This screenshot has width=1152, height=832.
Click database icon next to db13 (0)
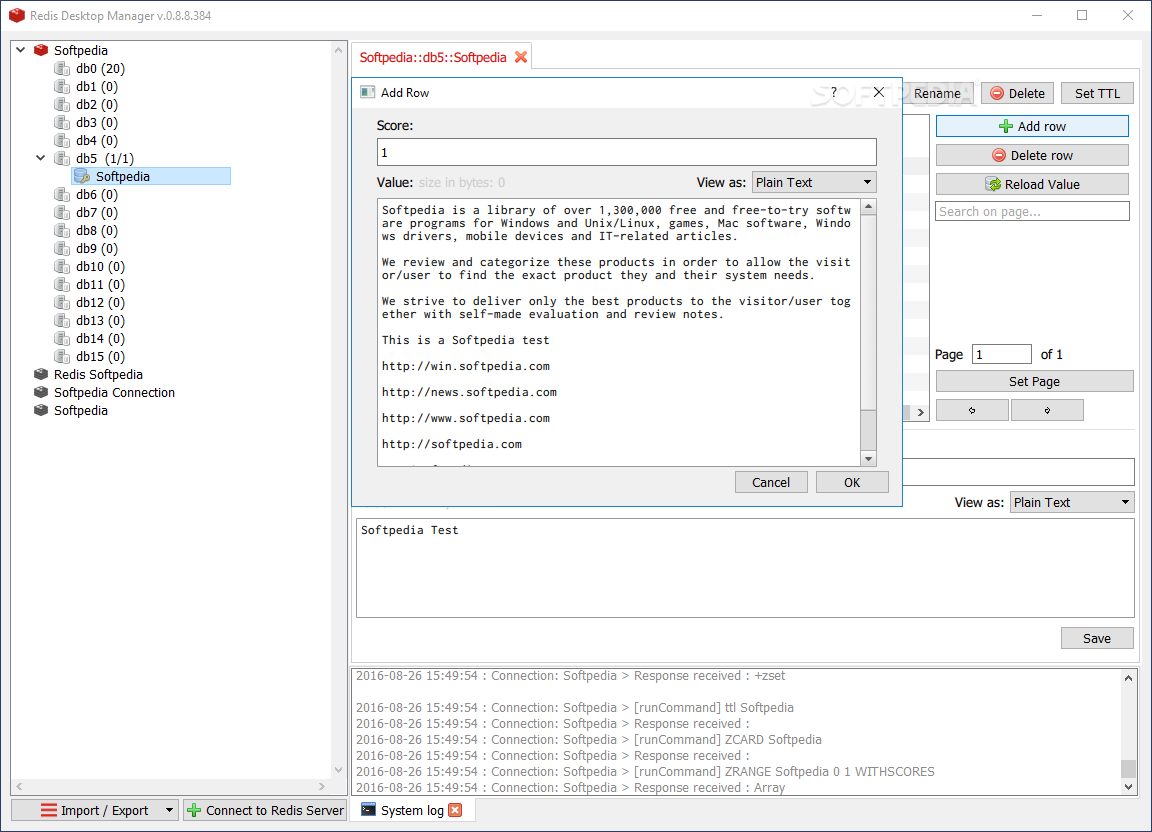click(x=62, y=320)
